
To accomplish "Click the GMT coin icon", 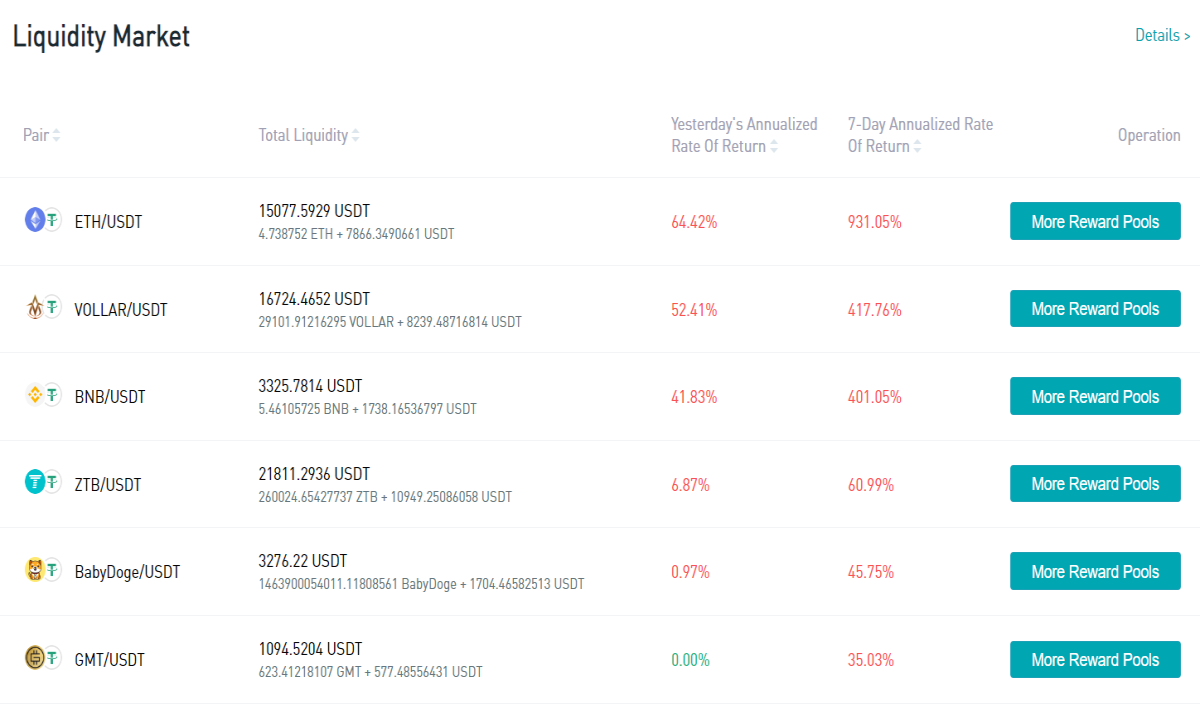I will pos(36,658).
